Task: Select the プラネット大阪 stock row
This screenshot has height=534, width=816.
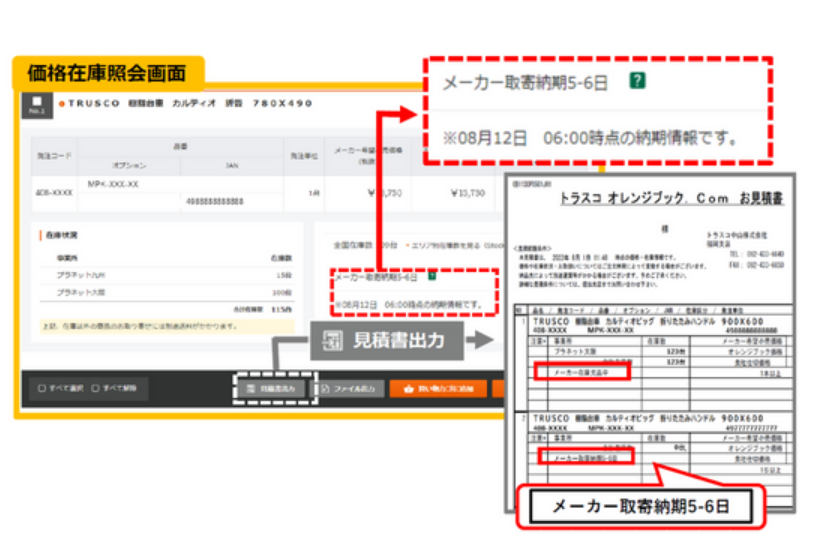Action: [167, 293]
